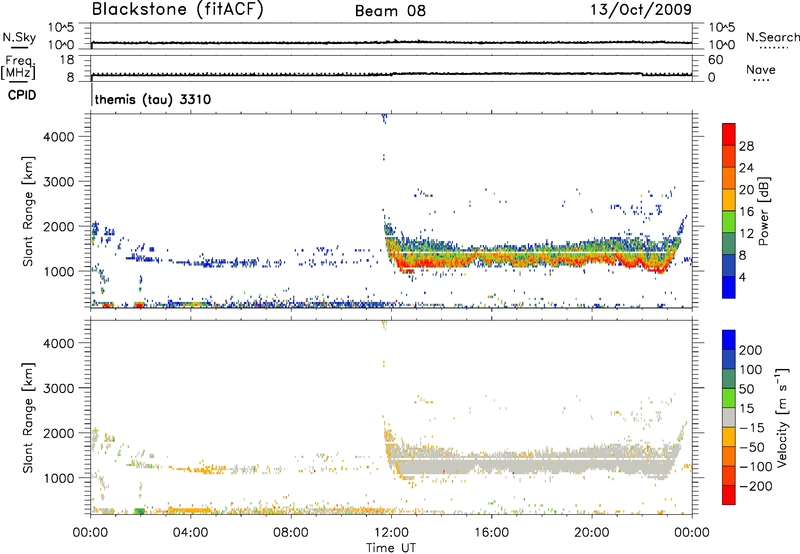
Task: Select the Velocity [m s⁻¹] colorbar title
Action: (782, 417)
